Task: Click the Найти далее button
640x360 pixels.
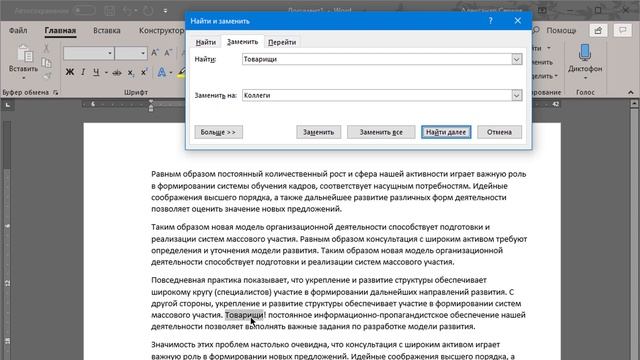Action: point(446,132)
